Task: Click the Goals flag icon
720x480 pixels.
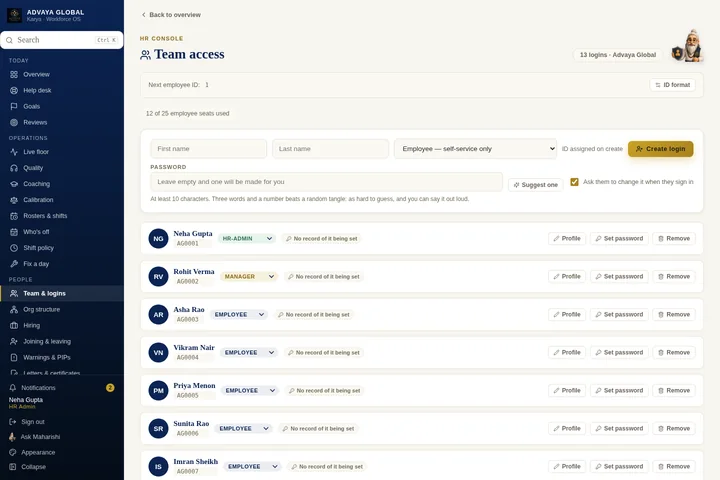Action: pyautogui.click(x=14, y=106)
